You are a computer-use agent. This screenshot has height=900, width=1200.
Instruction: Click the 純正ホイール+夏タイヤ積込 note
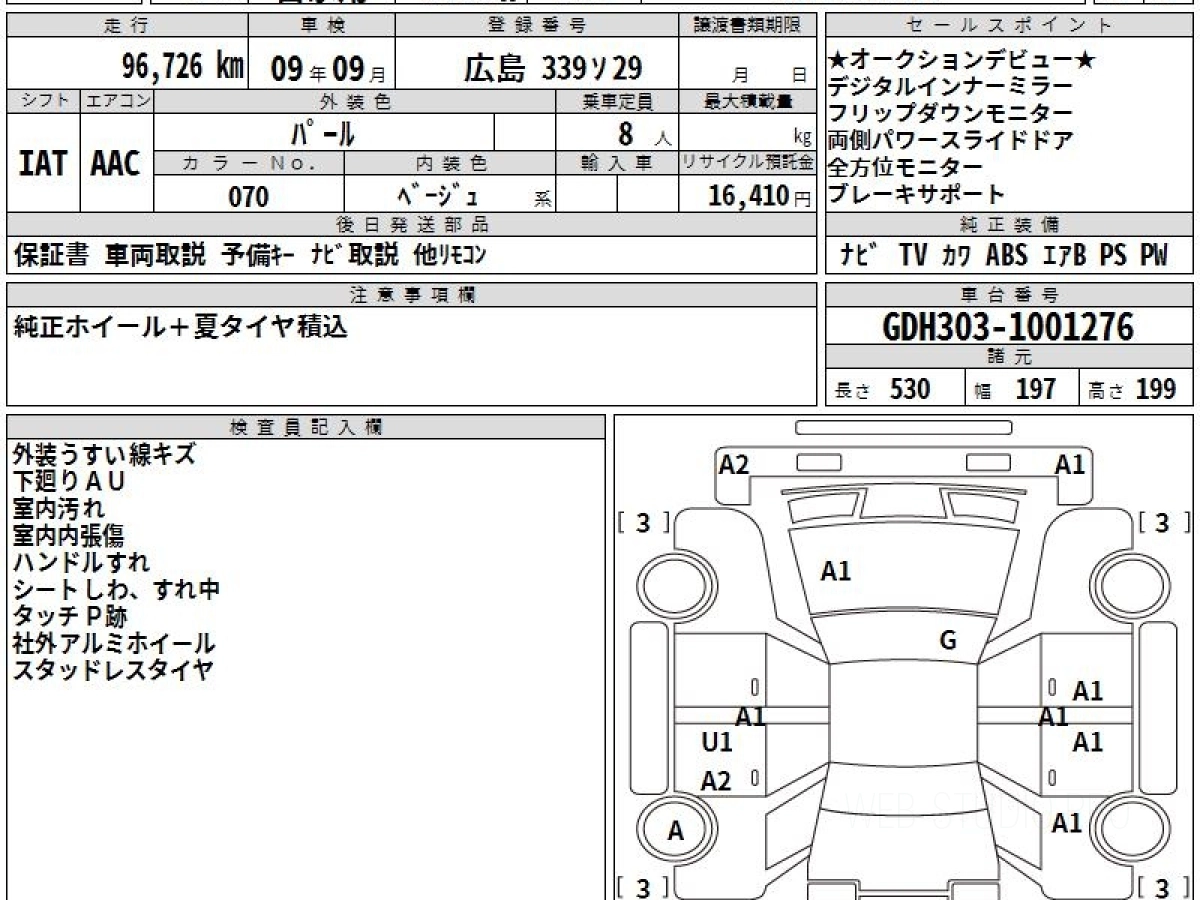[x=181, y=327]
